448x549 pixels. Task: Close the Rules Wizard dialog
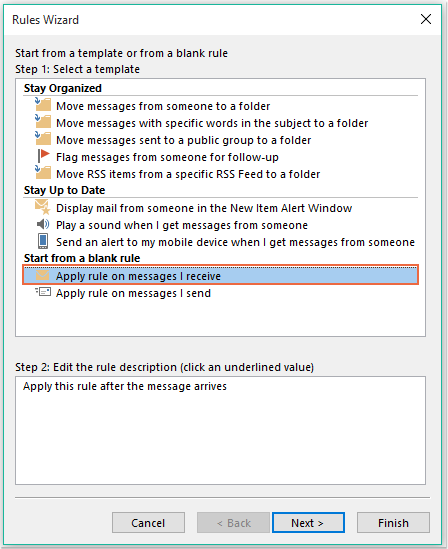click(x=426, y=19)
